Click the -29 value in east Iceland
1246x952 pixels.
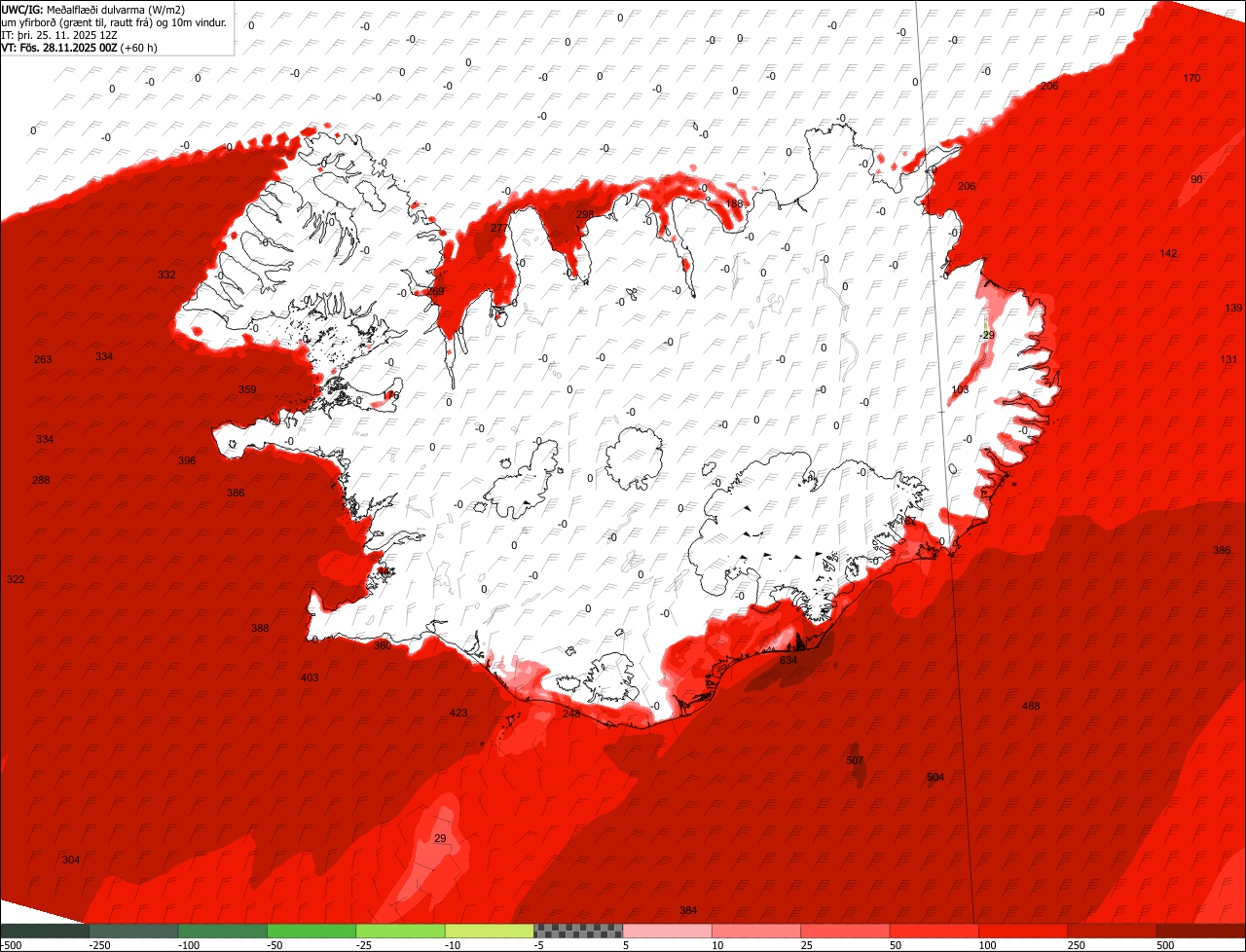[987, 335]
